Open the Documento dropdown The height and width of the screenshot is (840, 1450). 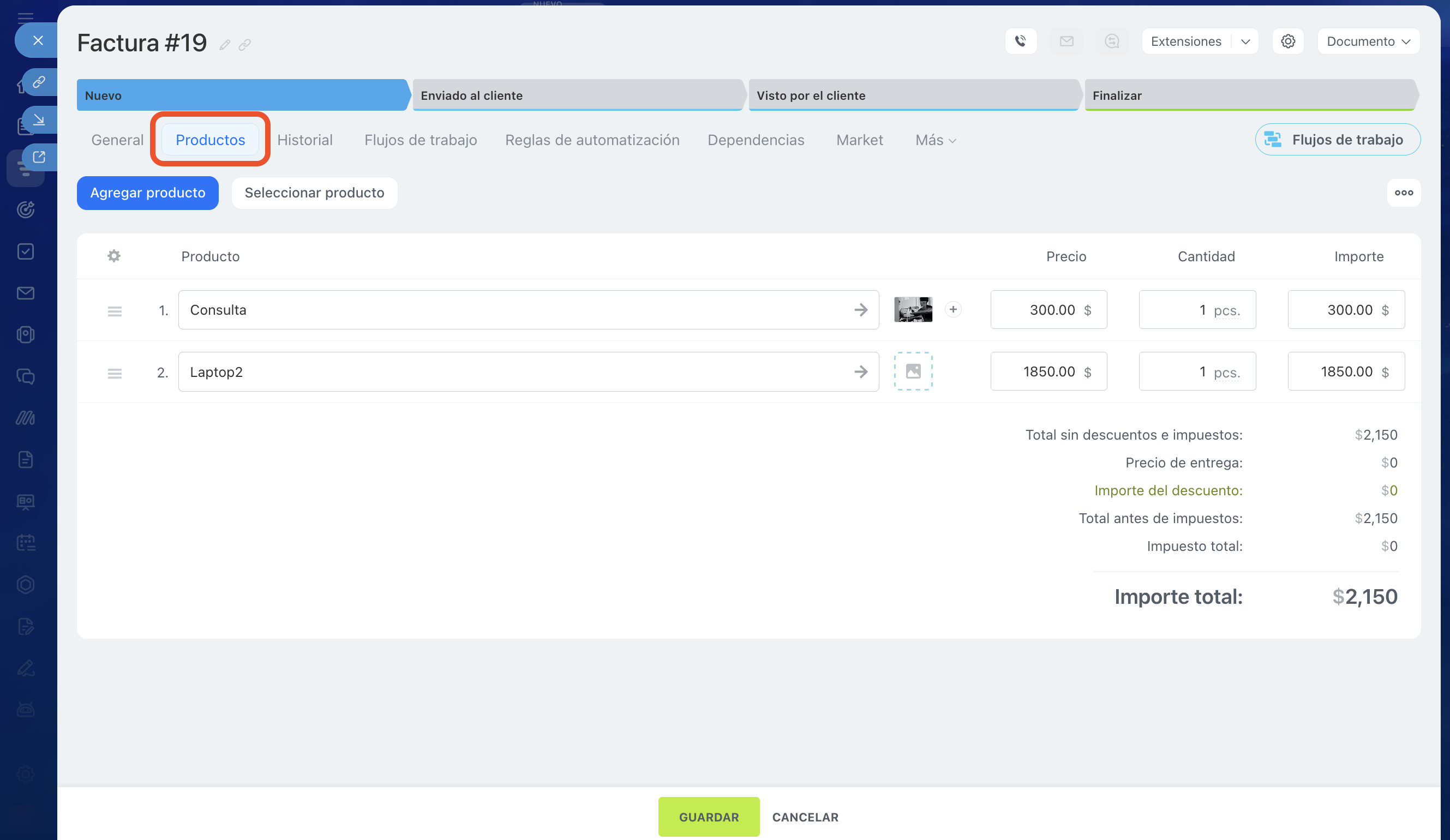pyautogui.click(x=1368, y=41)
